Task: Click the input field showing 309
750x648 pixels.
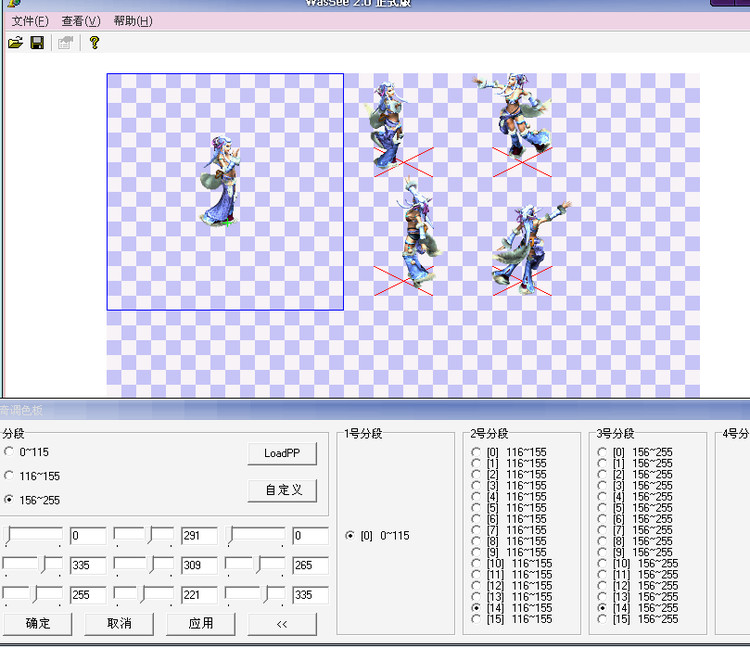Action: [199, 565]
